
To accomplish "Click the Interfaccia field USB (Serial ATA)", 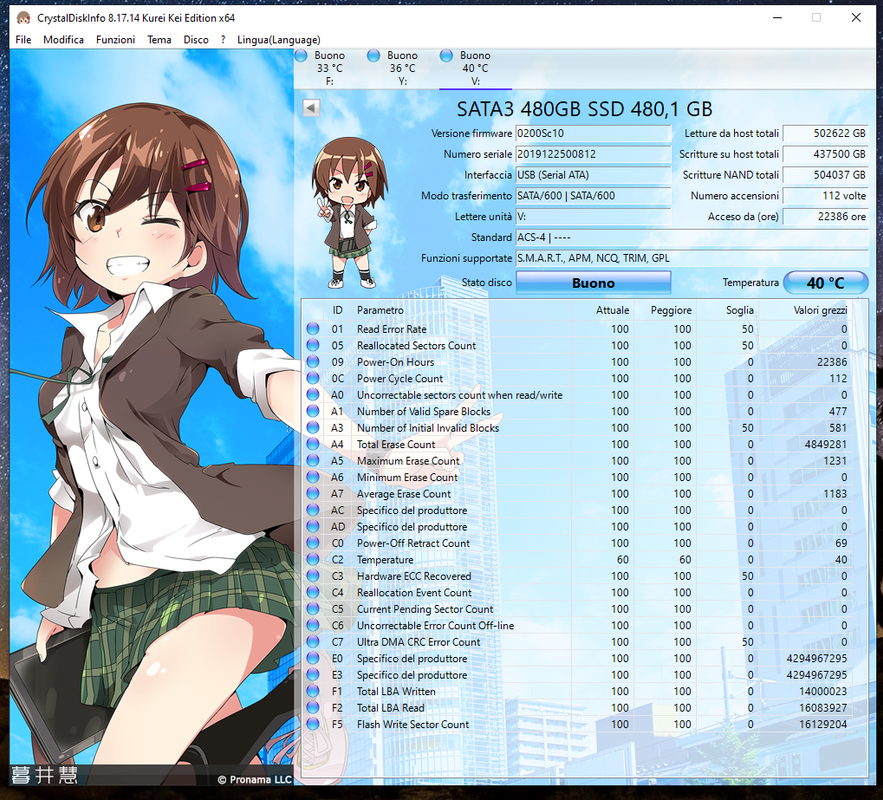I will tap(593, 175).
